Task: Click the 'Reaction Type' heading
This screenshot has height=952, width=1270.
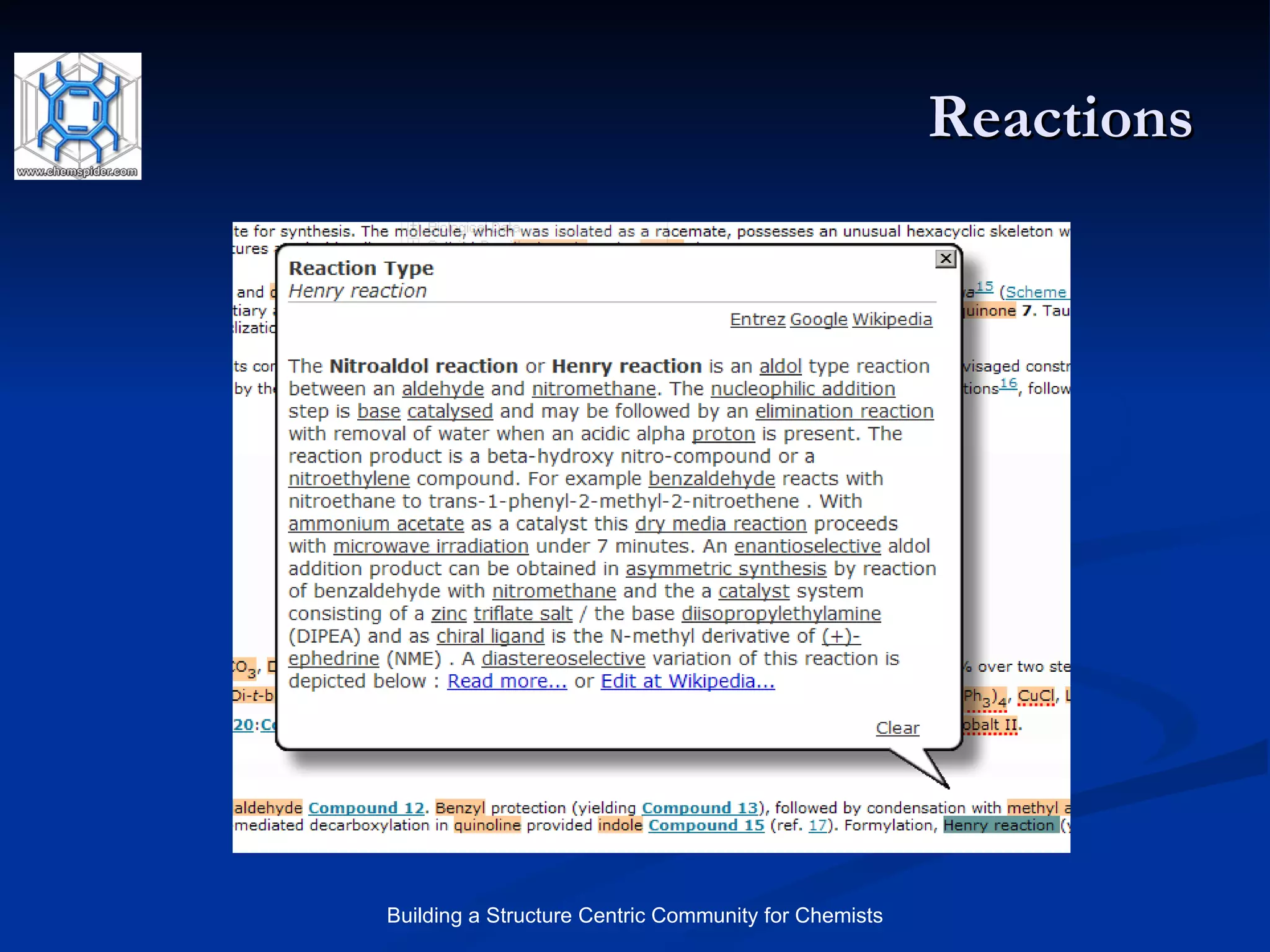Action: (x=361, y=268)
